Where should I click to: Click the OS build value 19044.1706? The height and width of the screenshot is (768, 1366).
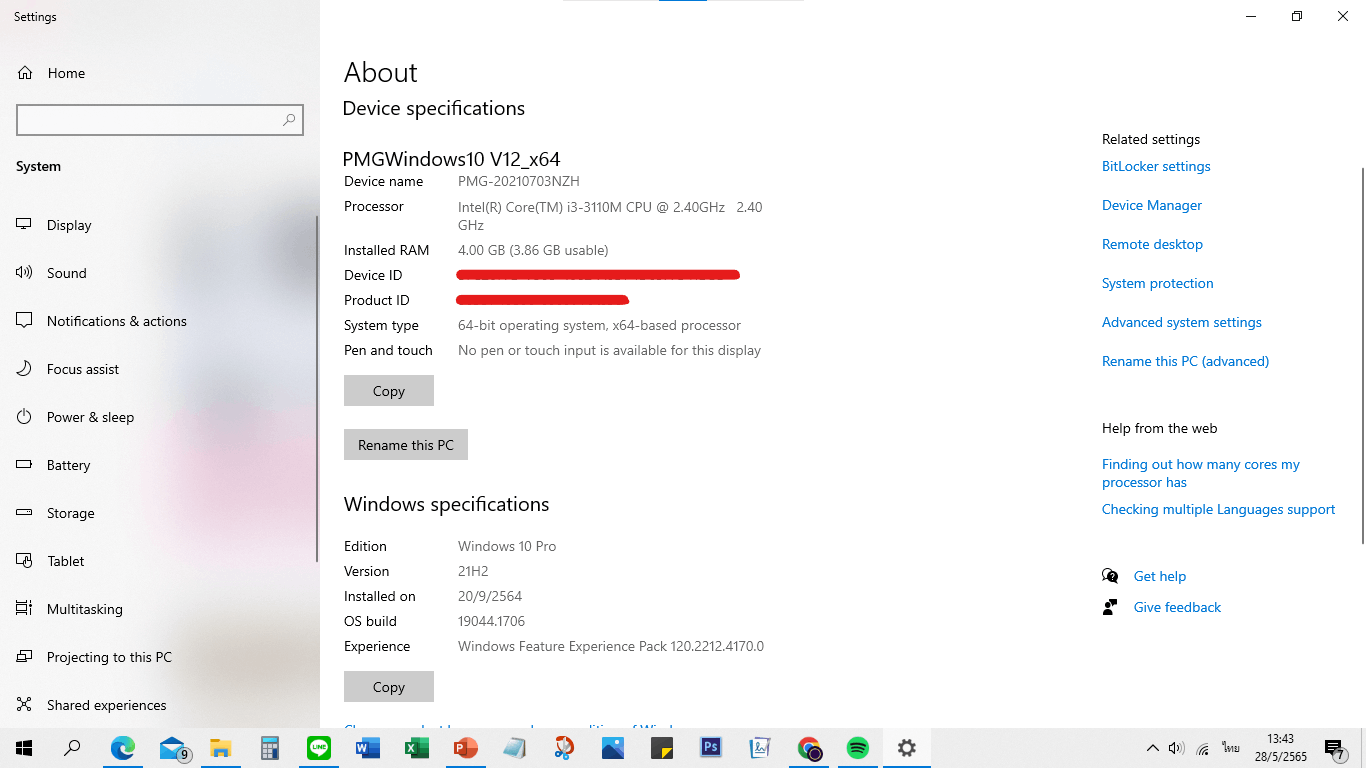491,621
